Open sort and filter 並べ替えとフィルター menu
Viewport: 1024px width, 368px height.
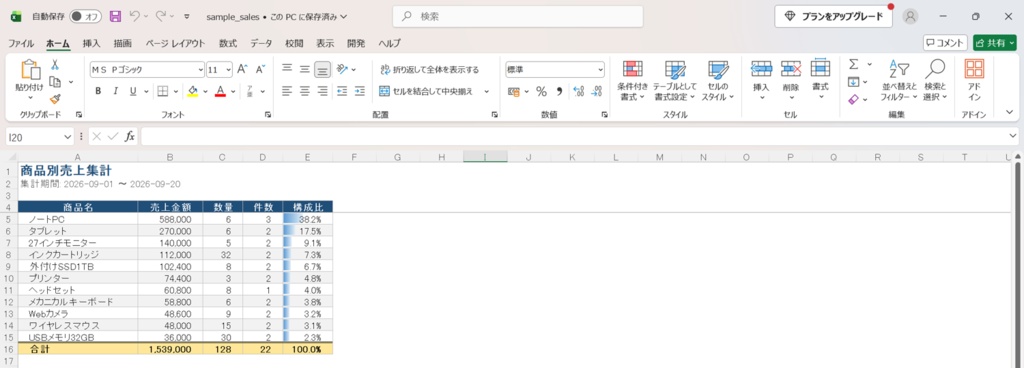coord(899,81)
